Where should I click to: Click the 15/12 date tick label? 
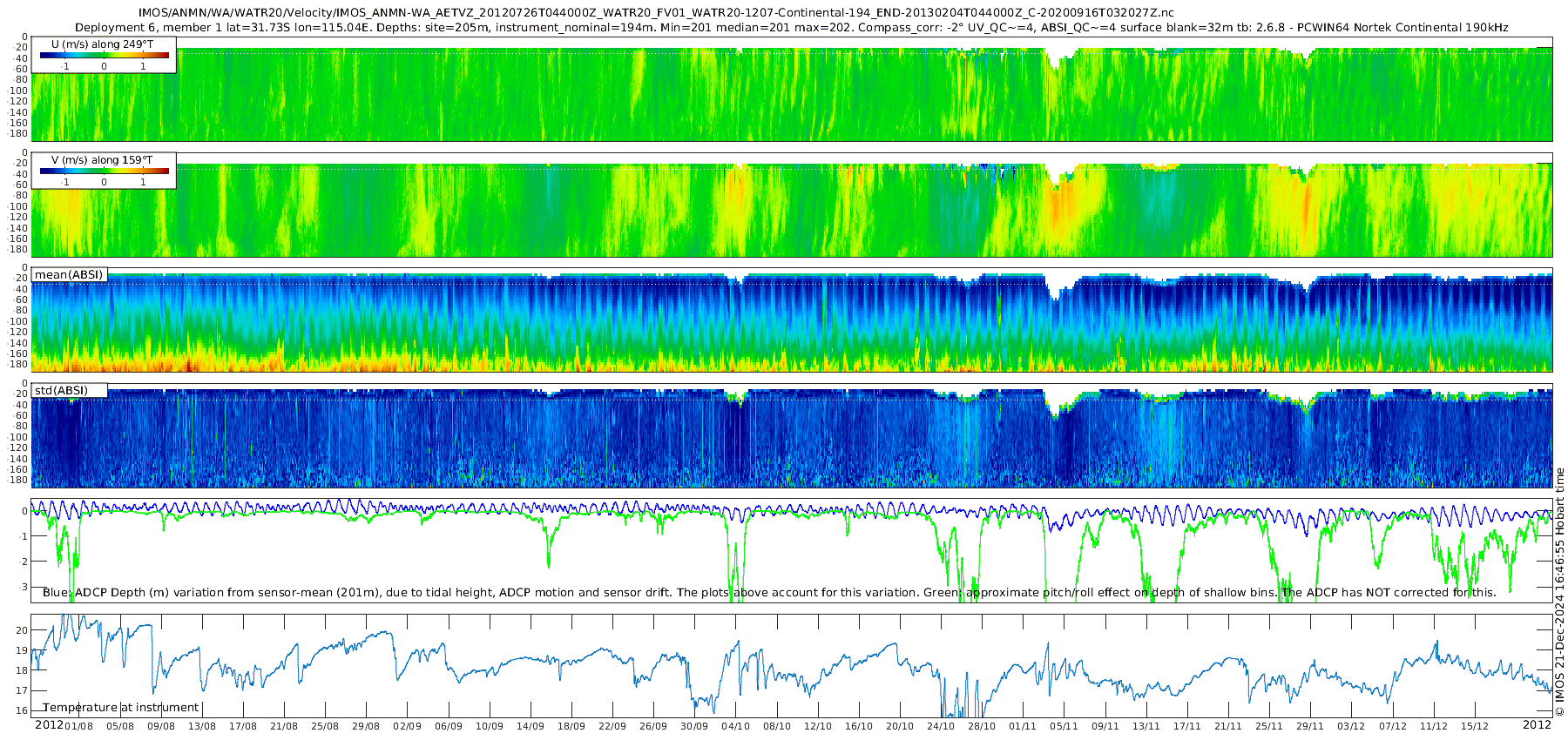pos(1474,726)
